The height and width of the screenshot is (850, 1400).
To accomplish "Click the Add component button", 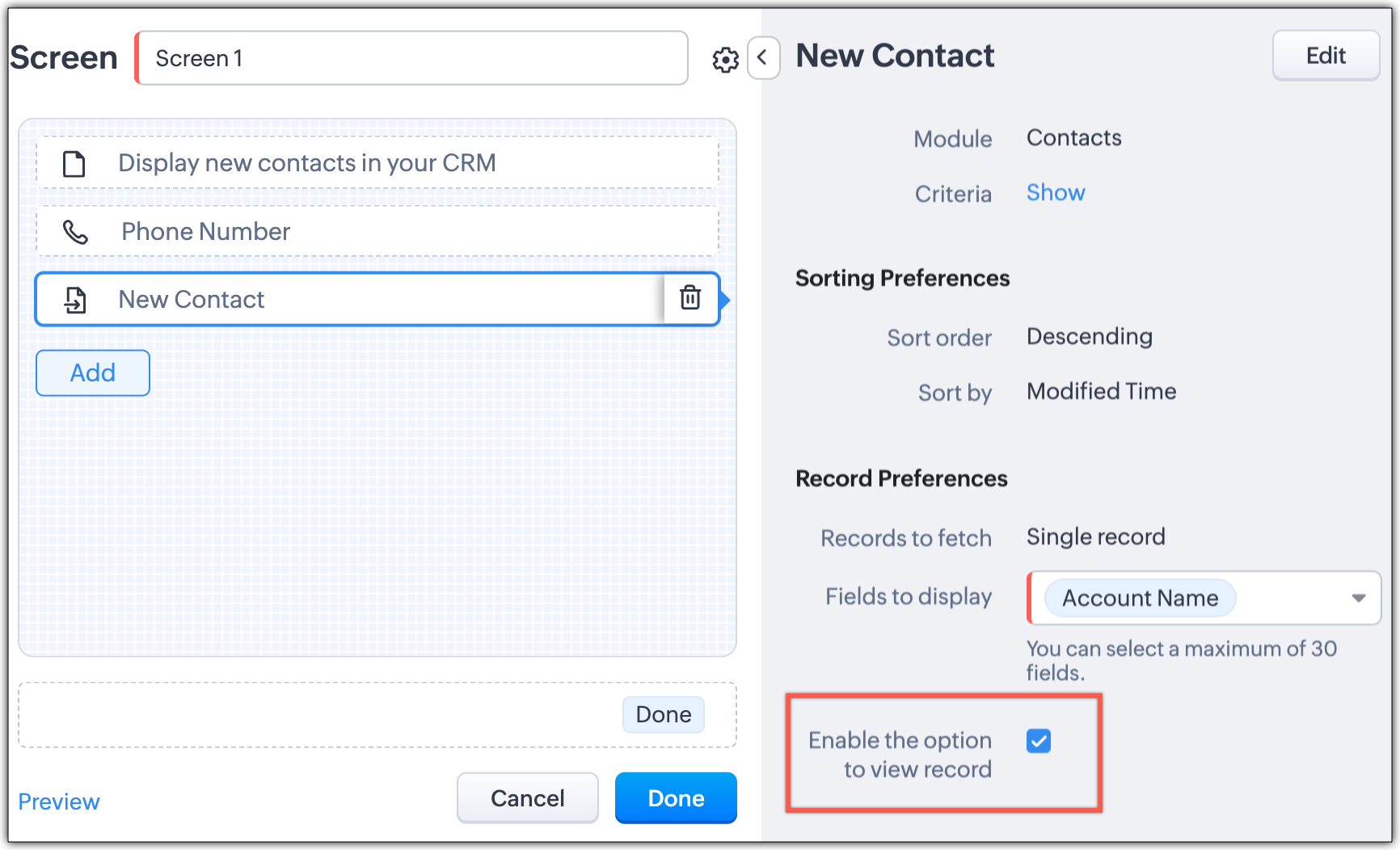I will coord(93,372).
